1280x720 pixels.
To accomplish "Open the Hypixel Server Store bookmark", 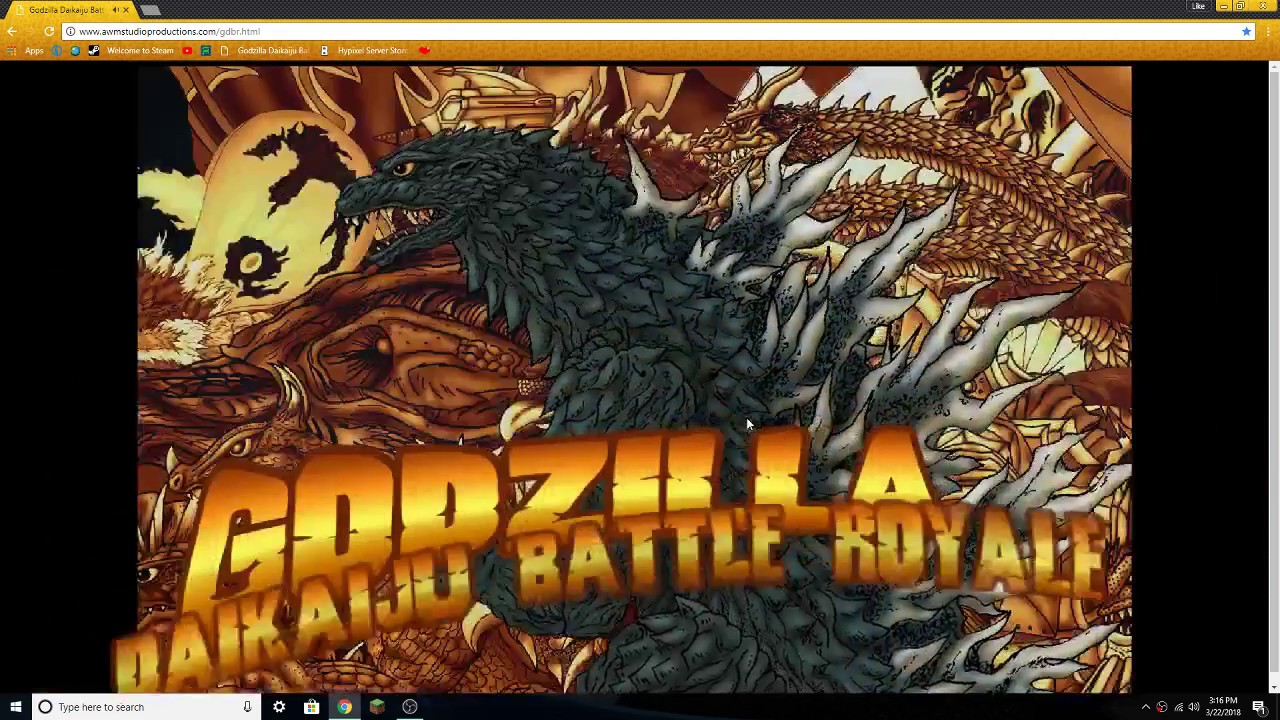I will [x=364, y=50].
